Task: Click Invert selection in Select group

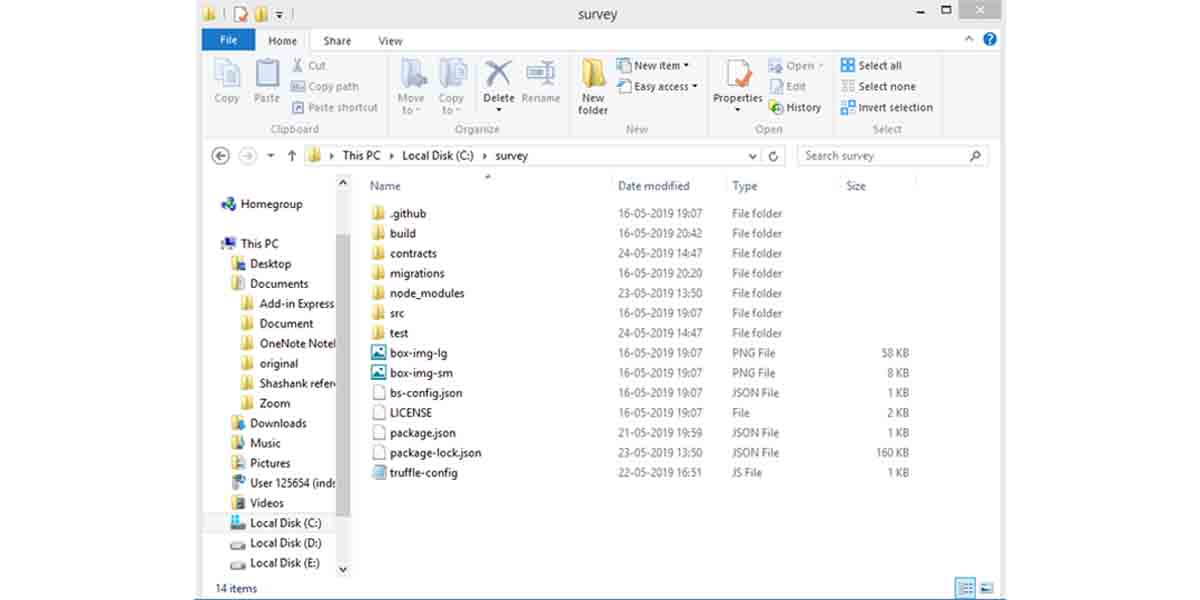Action: pos(887,108)
